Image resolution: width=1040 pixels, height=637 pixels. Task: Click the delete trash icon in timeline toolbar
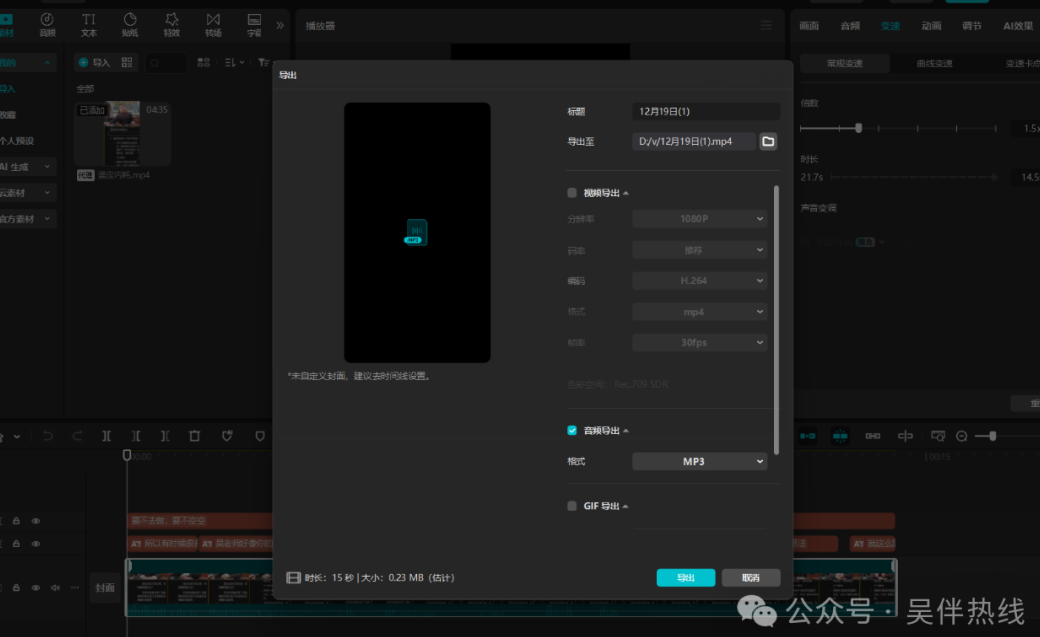click(194, 436)
